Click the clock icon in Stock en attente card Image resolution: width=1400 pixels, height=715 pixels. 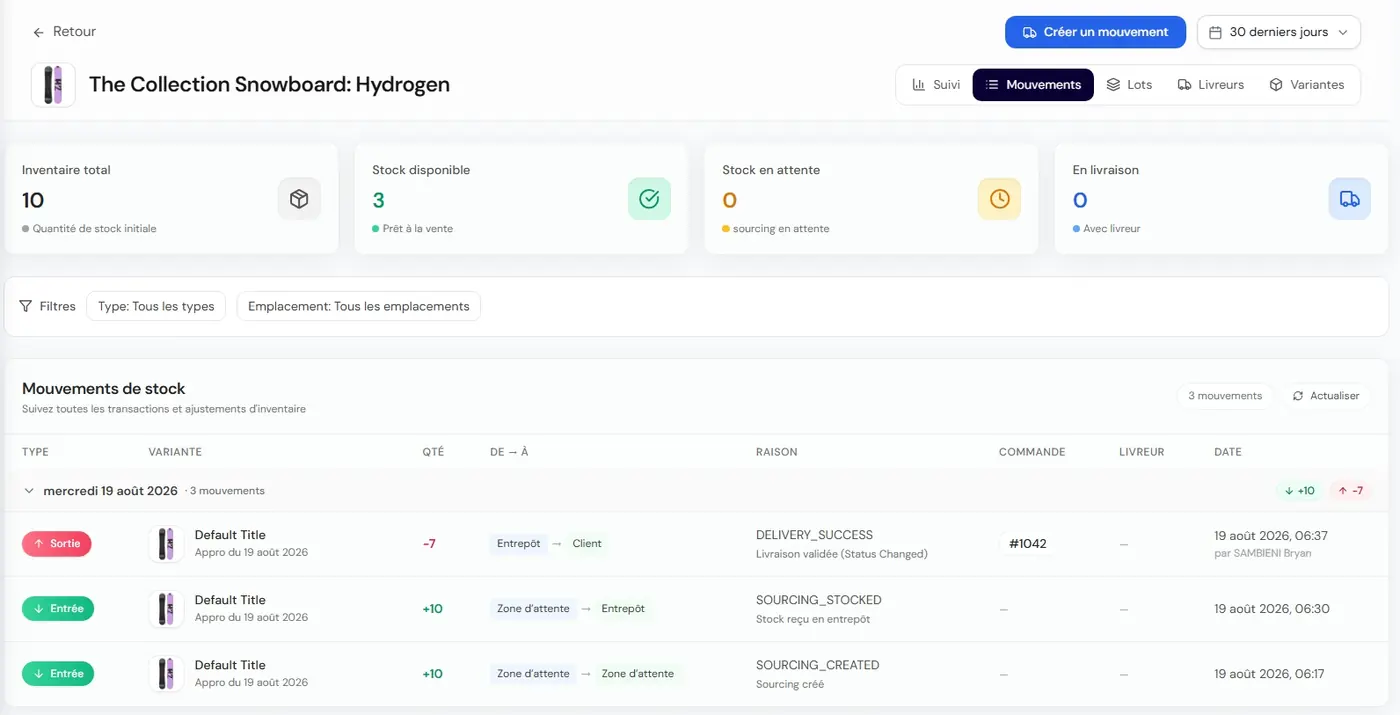[x=999, y=199]
